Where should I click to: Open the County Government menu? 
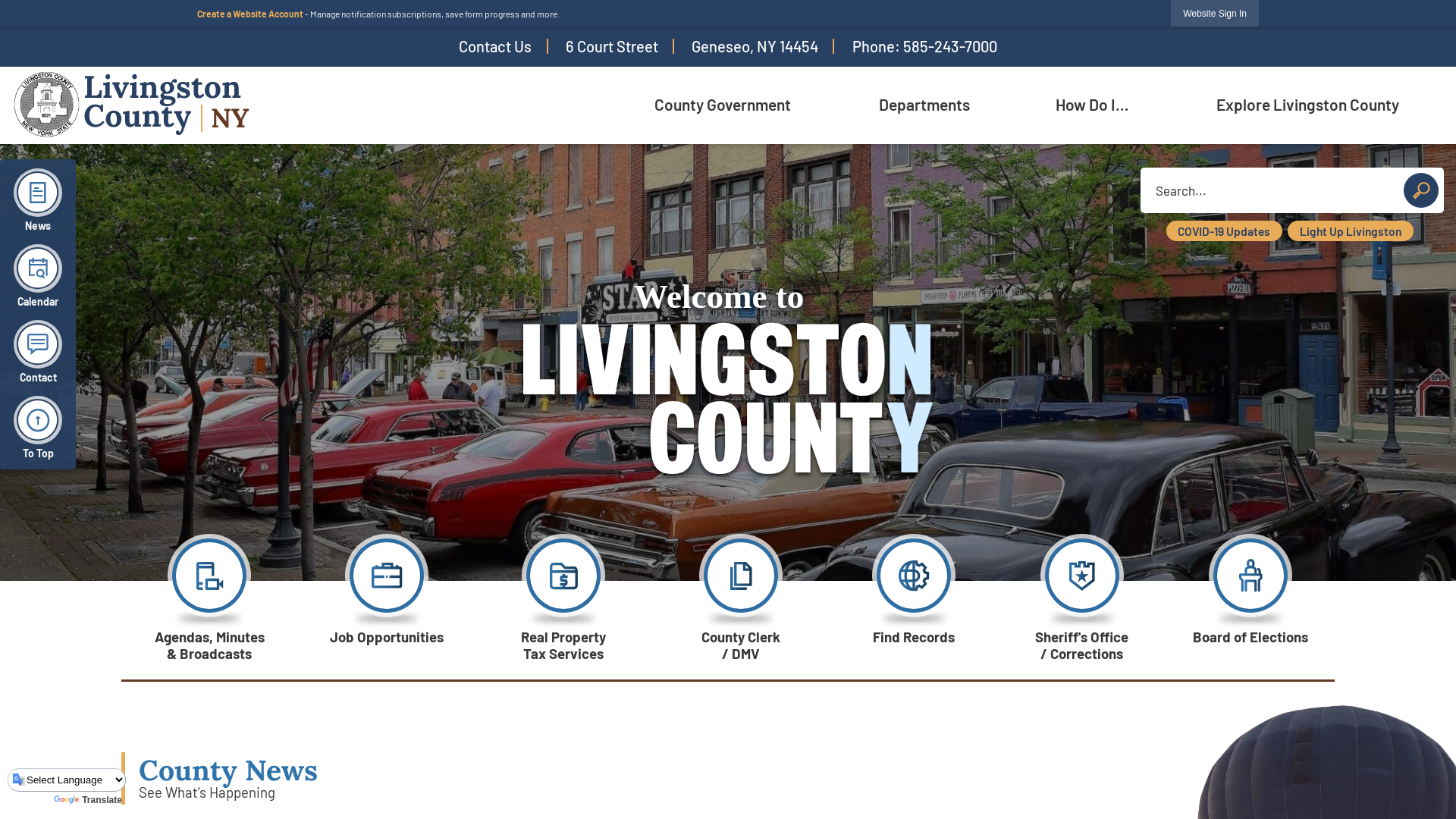tap(722, 105)
